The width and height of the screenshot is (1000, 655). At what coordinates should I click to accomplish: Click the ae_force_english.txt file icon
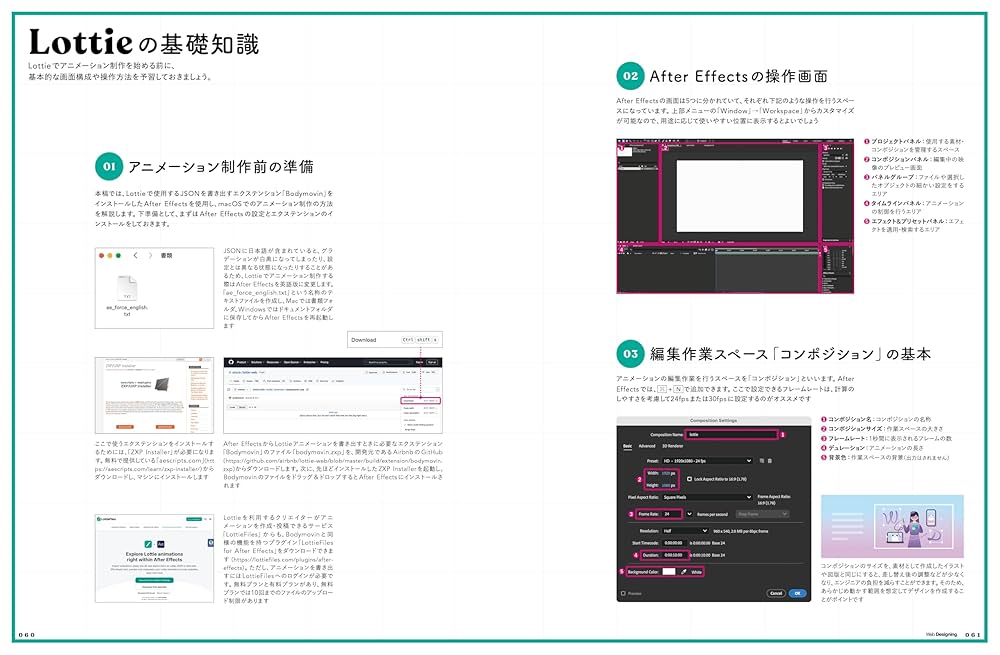[127, 287]
